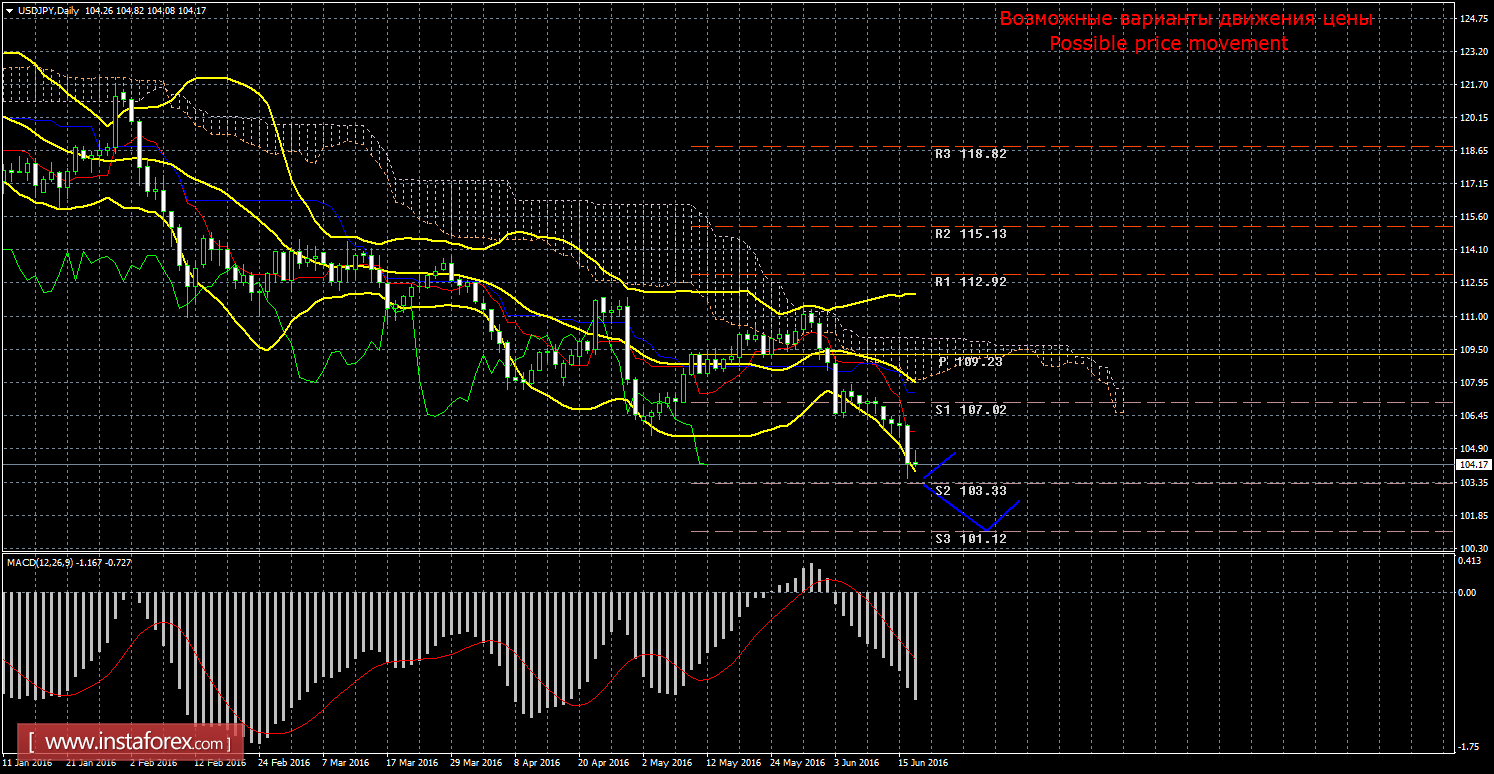Click the current price tag 104.17

1469,465
